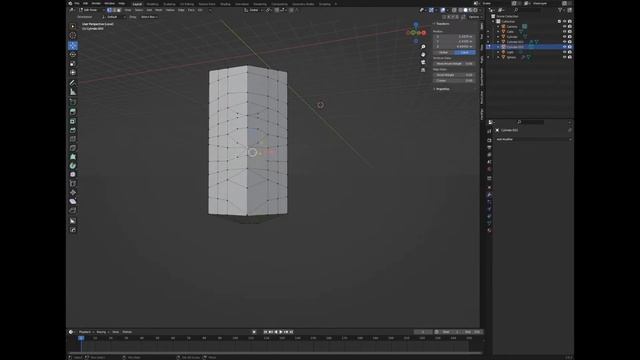The width and height of the screenshot is (640, 360).
Task: Open the File menu
Action: tap(77, 3)
